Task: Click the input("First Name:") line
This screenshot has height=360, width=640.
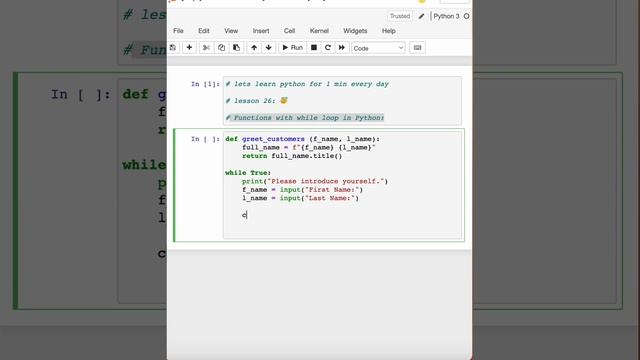Action: click(302, 190)
